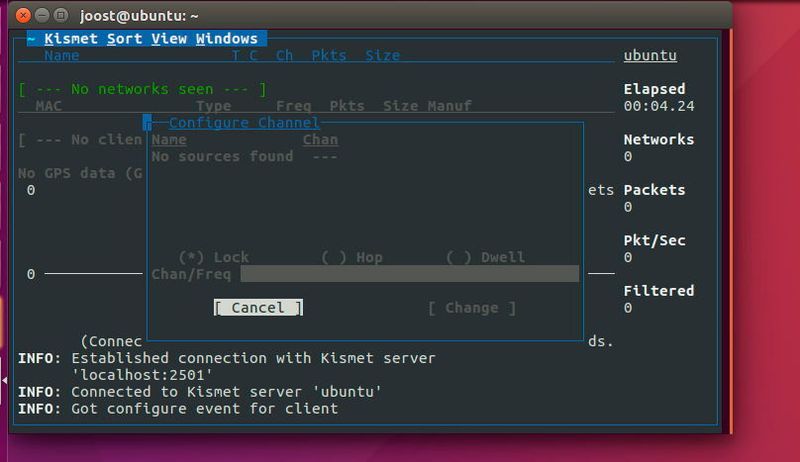Click the Elapsed time value 00:04.24
The width and height of the screenshot is (800, 462).
[x=659, y=106]
